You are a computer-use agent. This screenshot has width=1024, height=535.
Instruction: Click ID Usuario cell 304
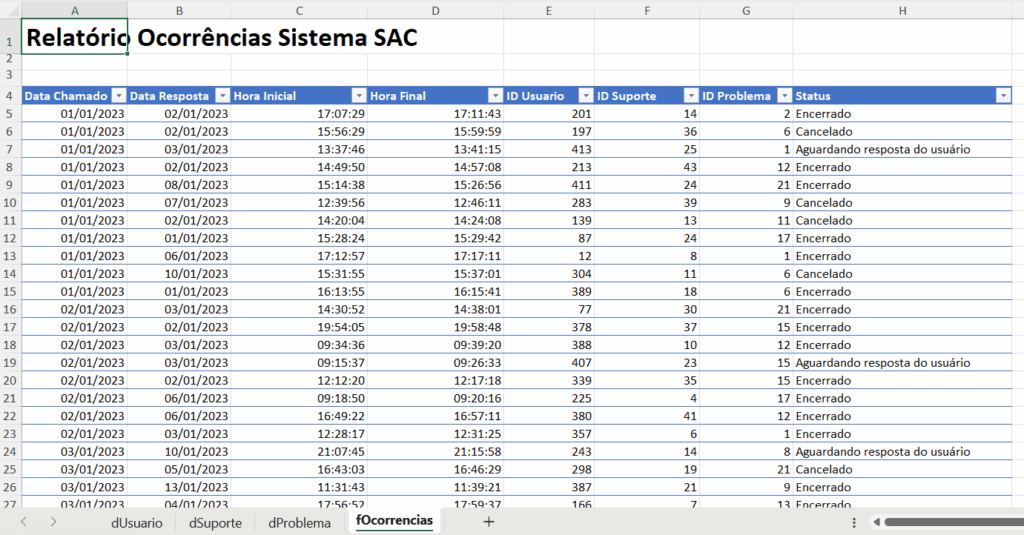(x=581, y=274)
